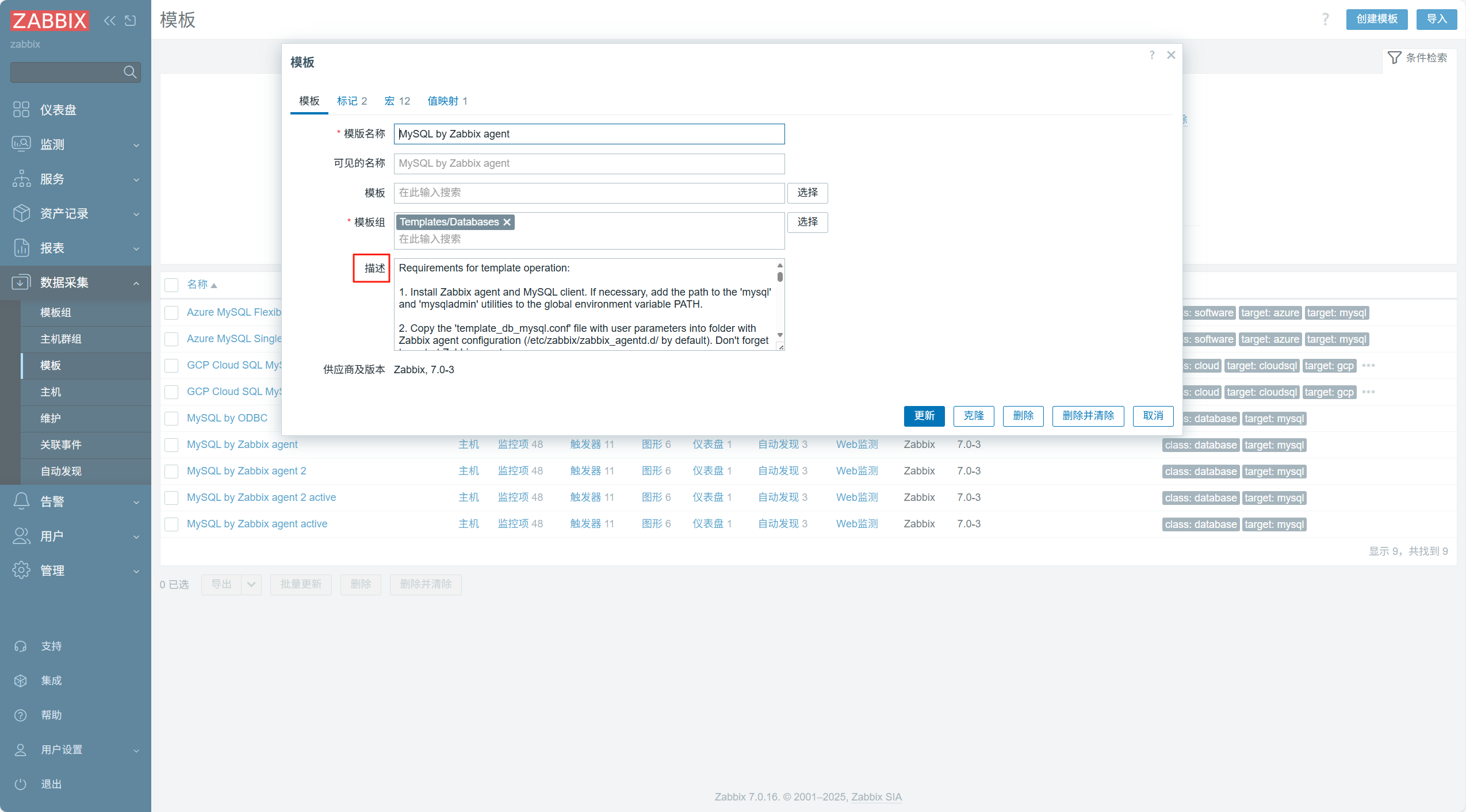Viewport: 1466px width, 812px height.
Task: Click the 资产记录 inventory cube icon
Action: pyautogui.click(x=21, y=213)
